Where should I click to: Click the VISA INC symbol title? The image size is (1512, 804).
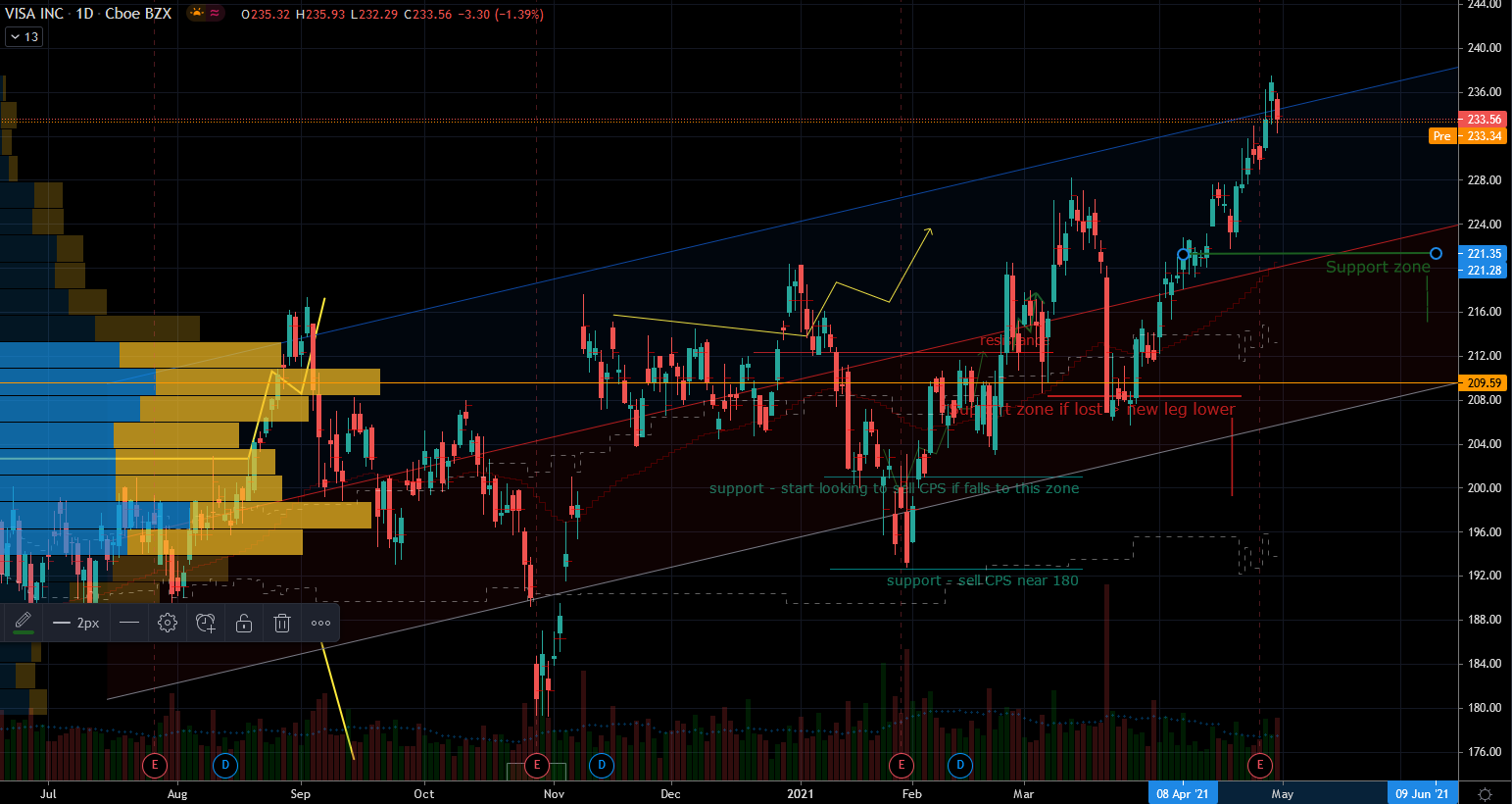tap(35, 14)
